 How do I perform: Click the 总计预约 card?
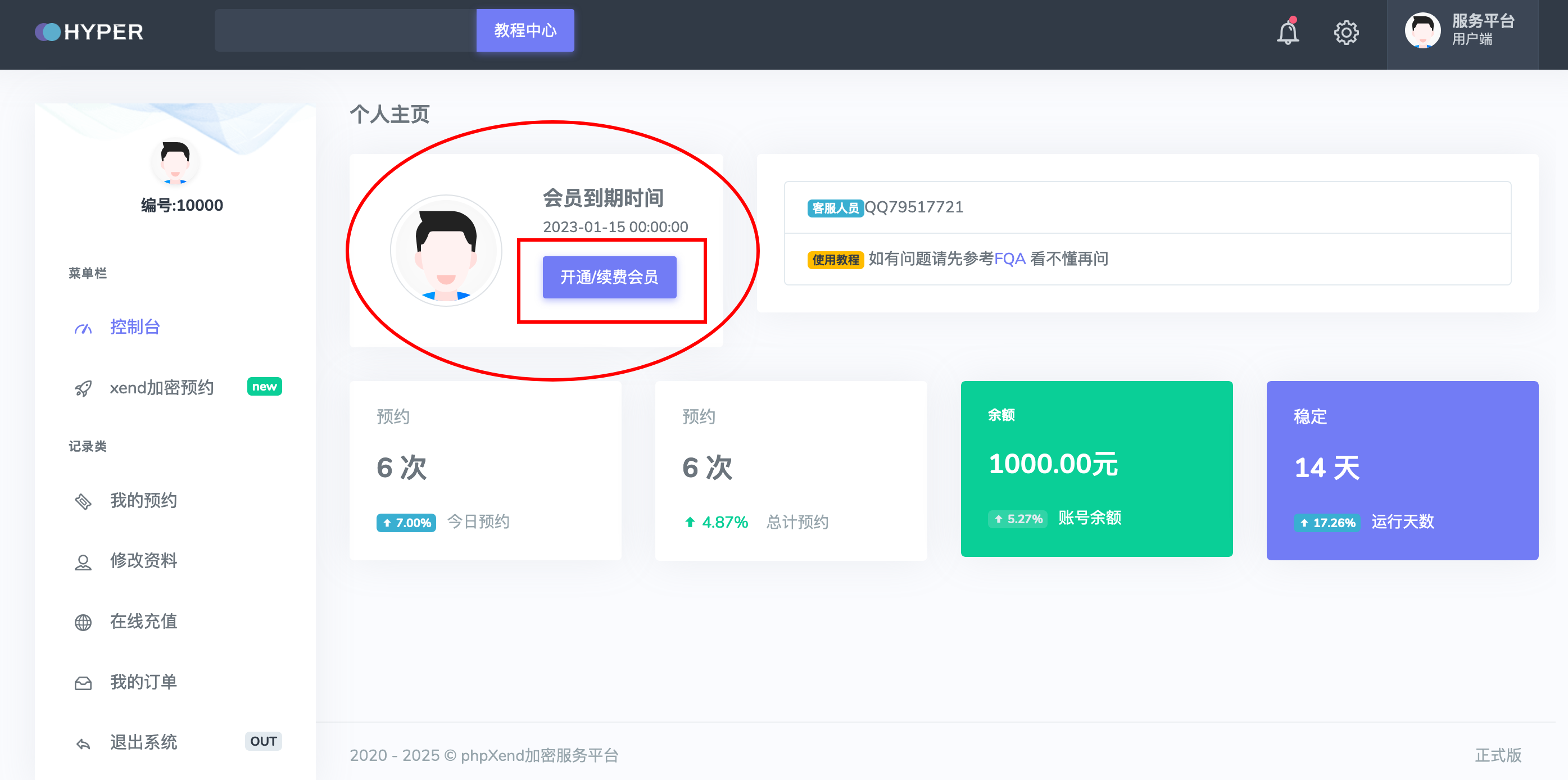pos(791,470)
